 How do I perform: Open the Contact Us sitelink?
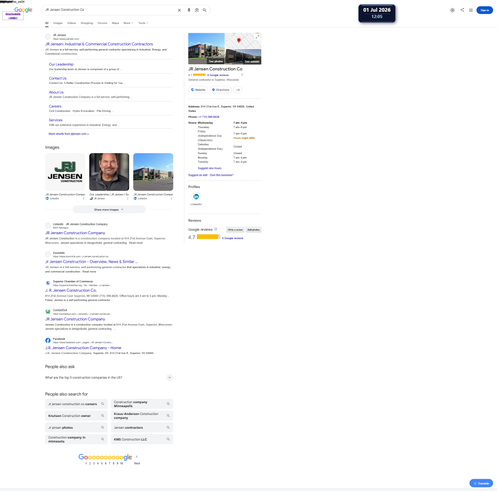[58, 78]
